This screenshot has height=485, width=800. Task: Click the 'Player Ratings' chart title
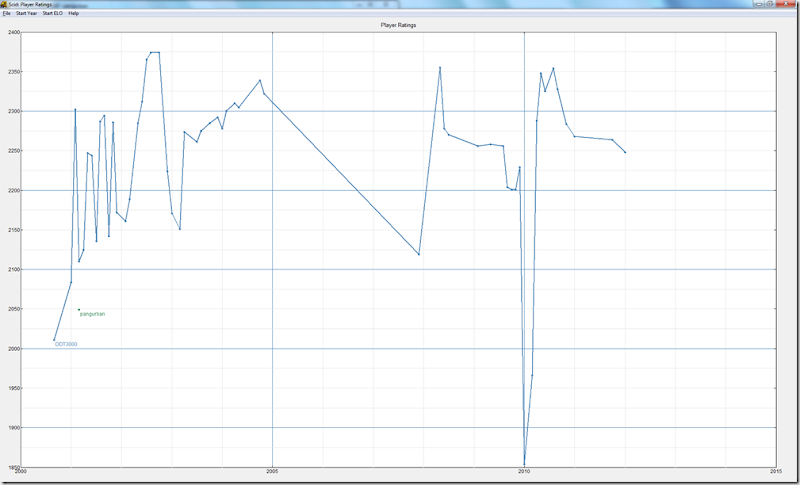click(x=398, y=24)
